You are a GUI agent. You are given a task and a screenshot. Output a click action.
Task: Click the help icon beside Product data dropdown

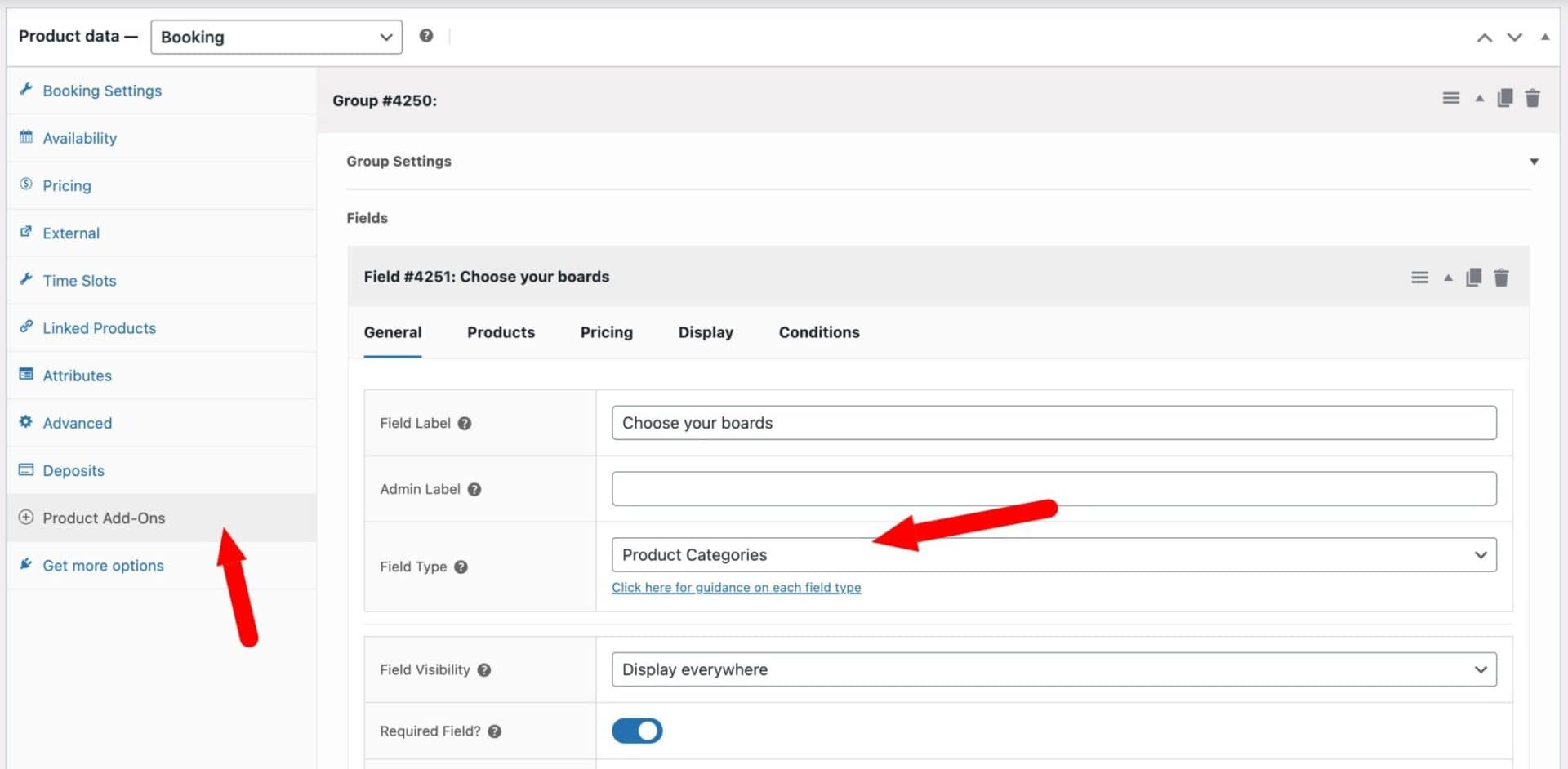pos(426,36)
